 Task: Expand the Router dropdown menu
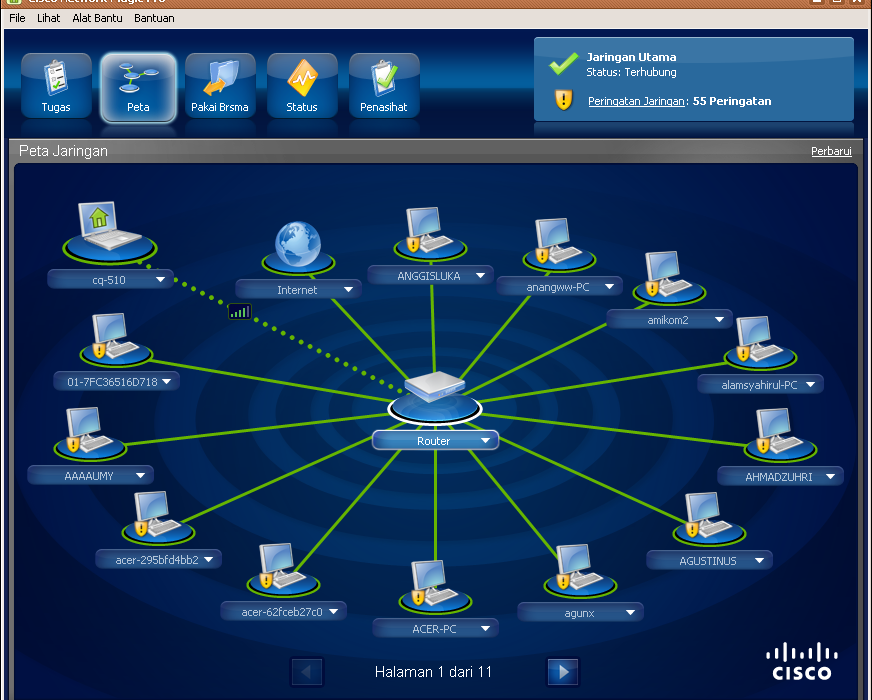tap(485, 440)
